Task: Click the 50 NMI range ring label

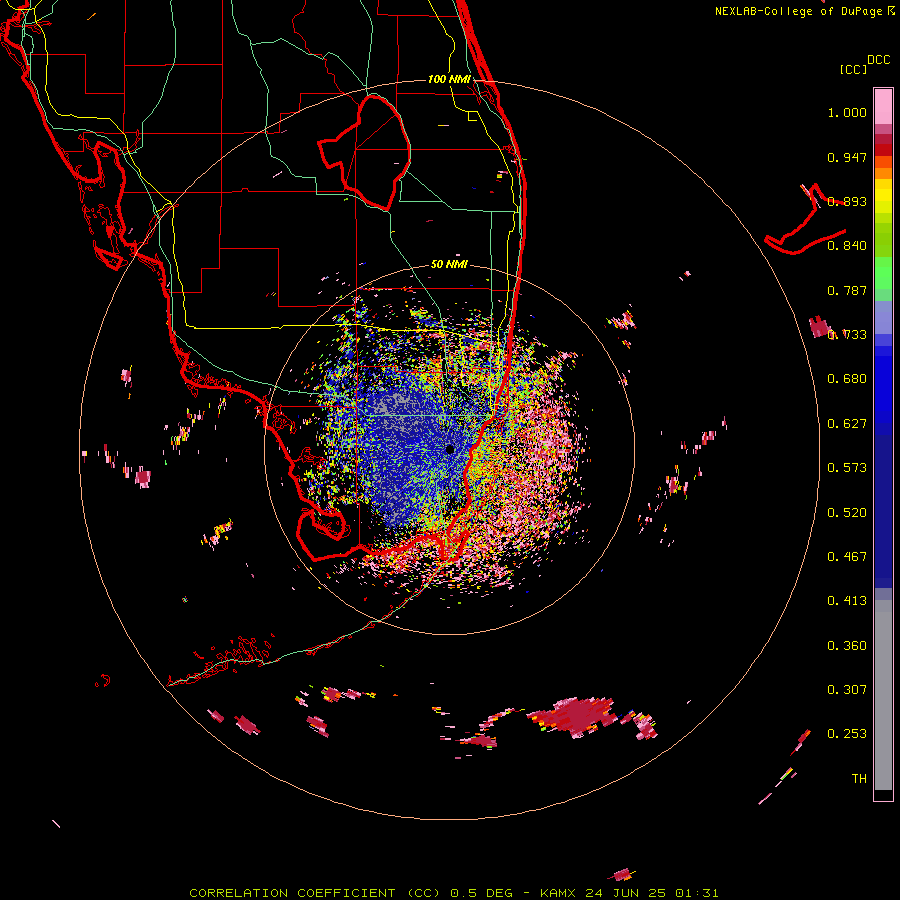Action: [449, 265]
